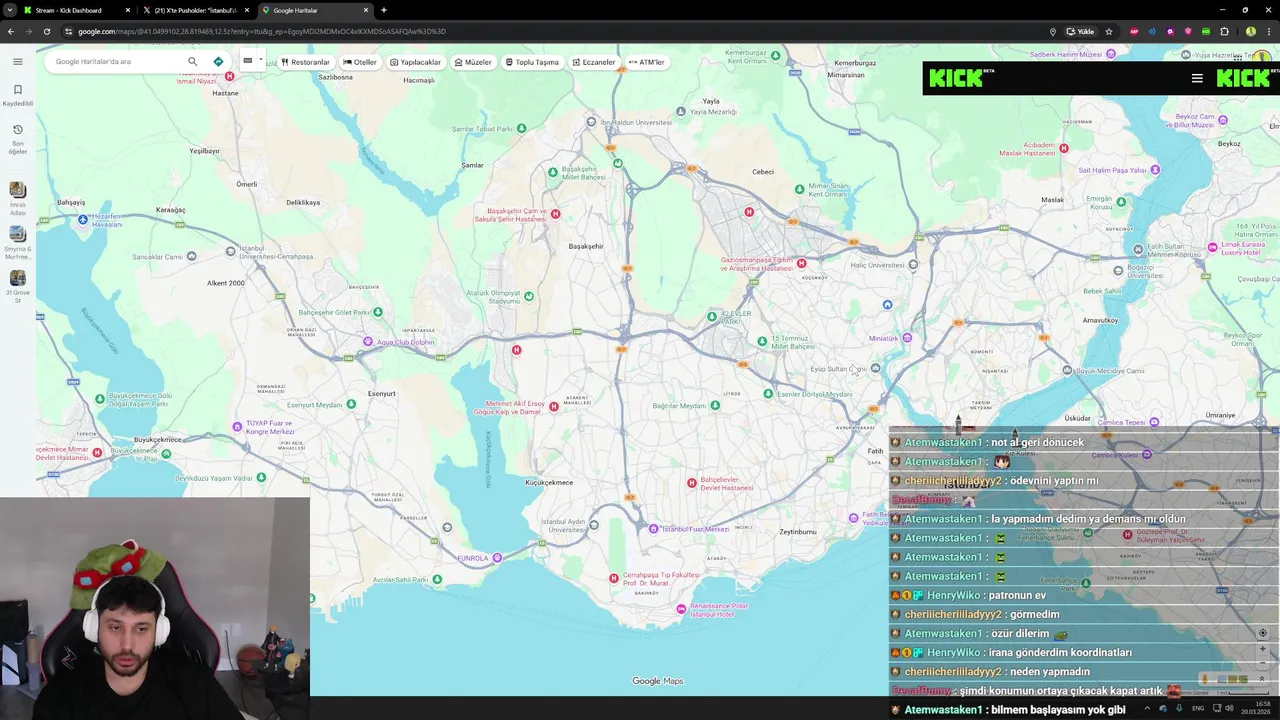
Task: Click the microphone icon in system tray
Action: [1178, 708]
